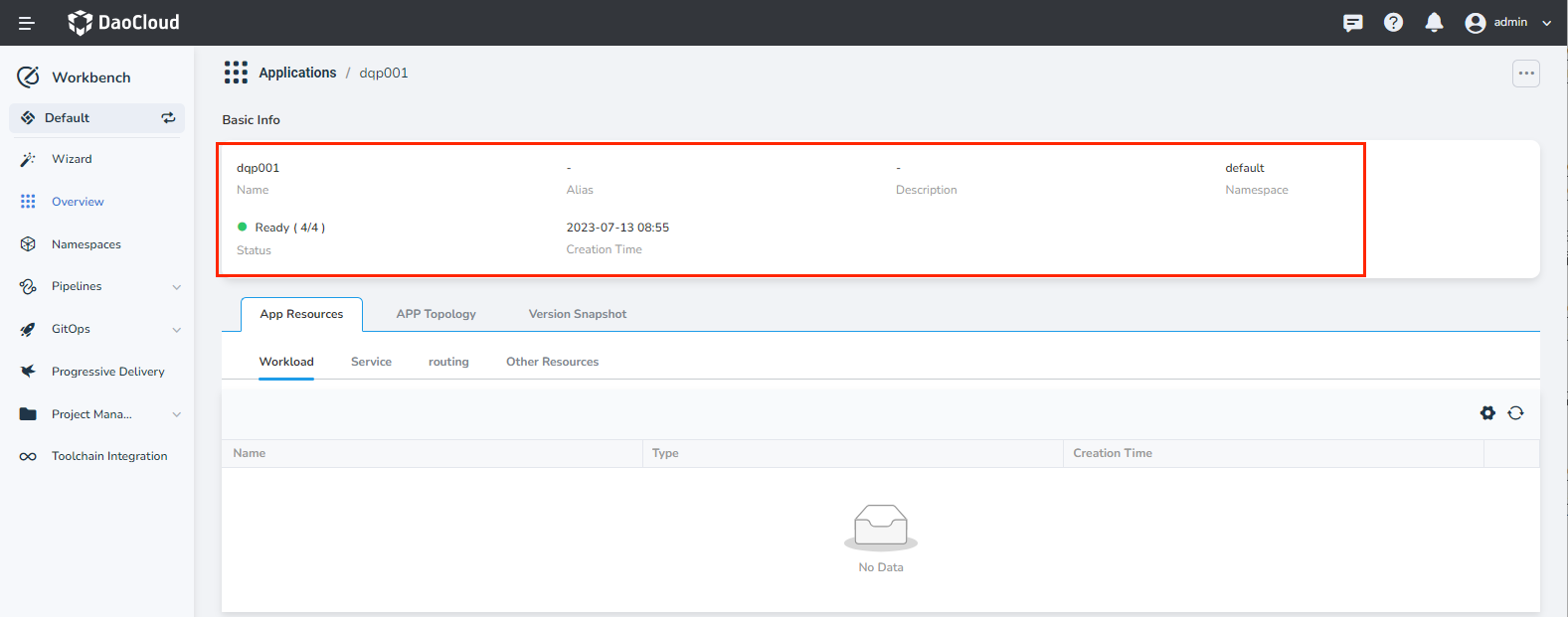
Task: Refresh the workload list
Action: pyautogui.click(x=1515, y=413)
